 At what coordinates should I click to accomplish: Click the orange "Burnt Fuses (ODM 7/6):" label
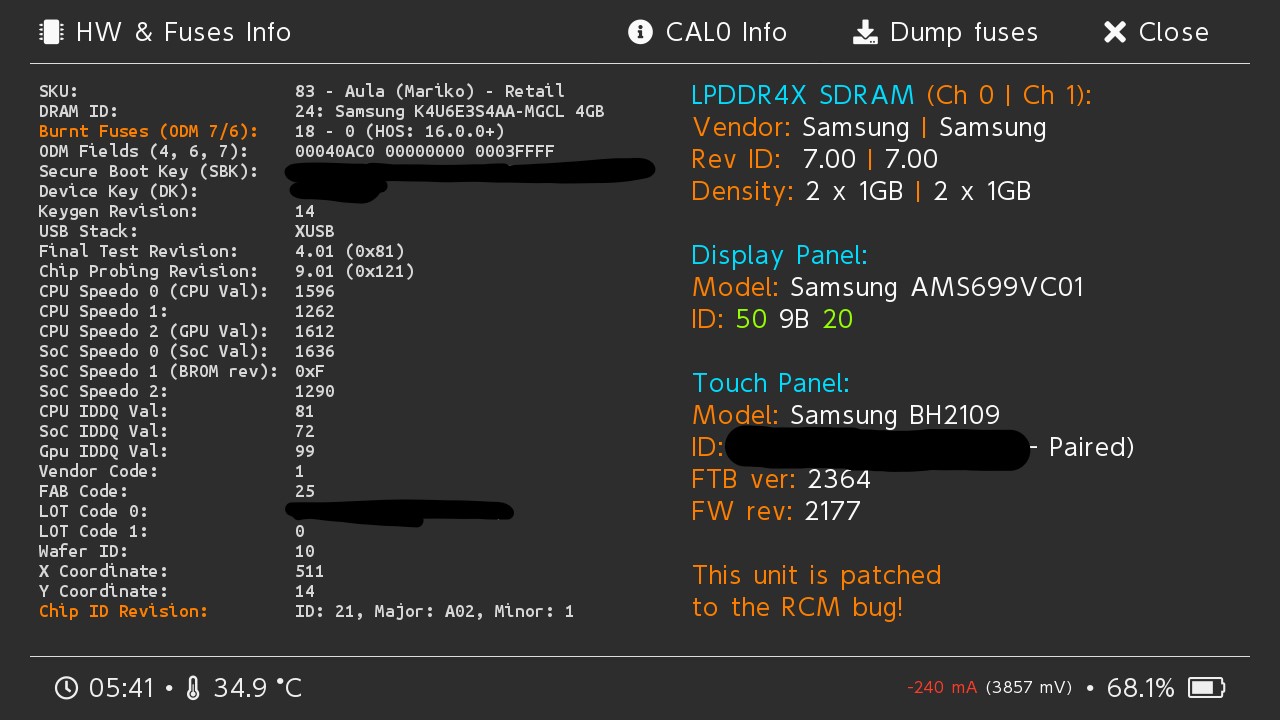click(149, 131)
